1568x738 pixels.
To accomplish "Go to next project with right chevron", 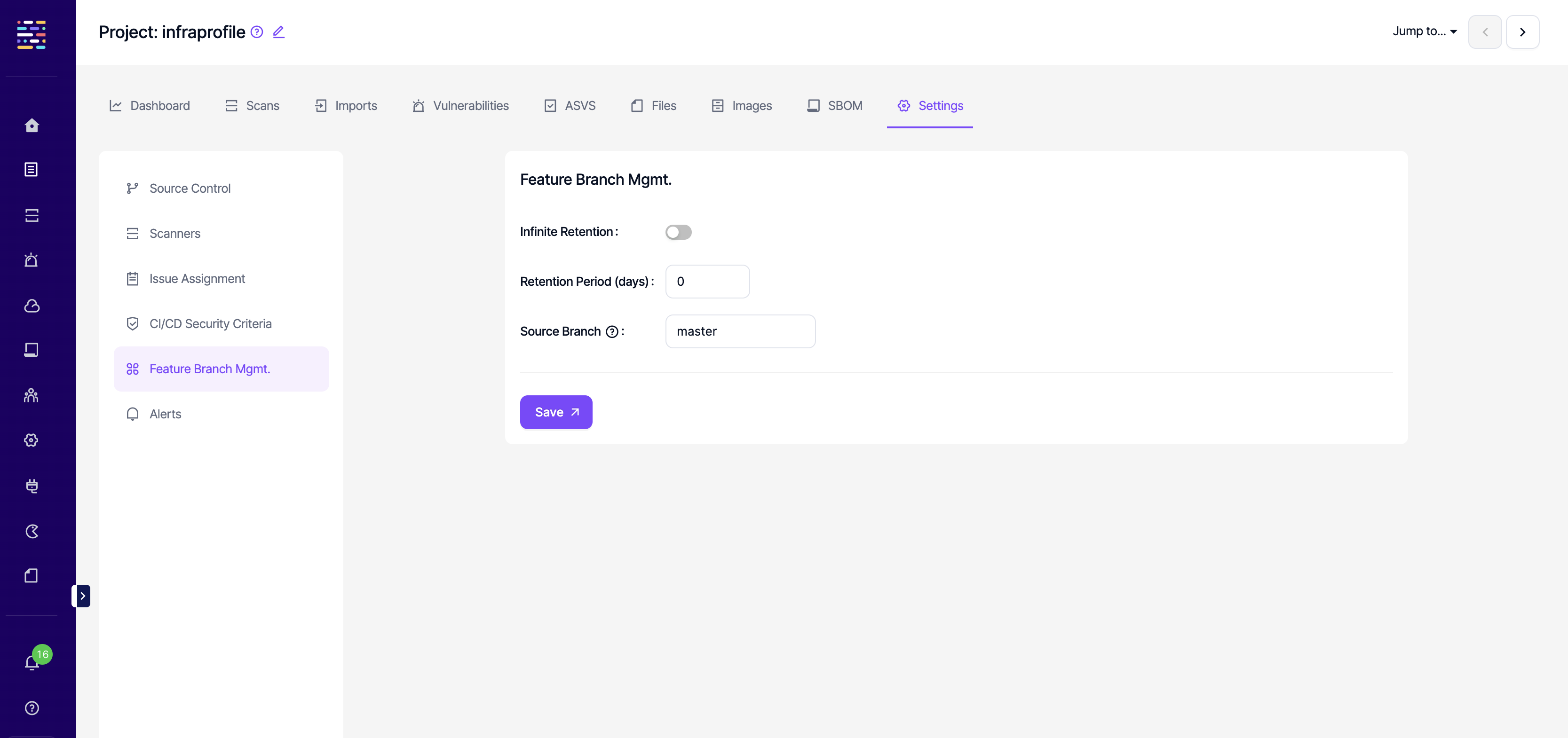I will pos(1522,32).
